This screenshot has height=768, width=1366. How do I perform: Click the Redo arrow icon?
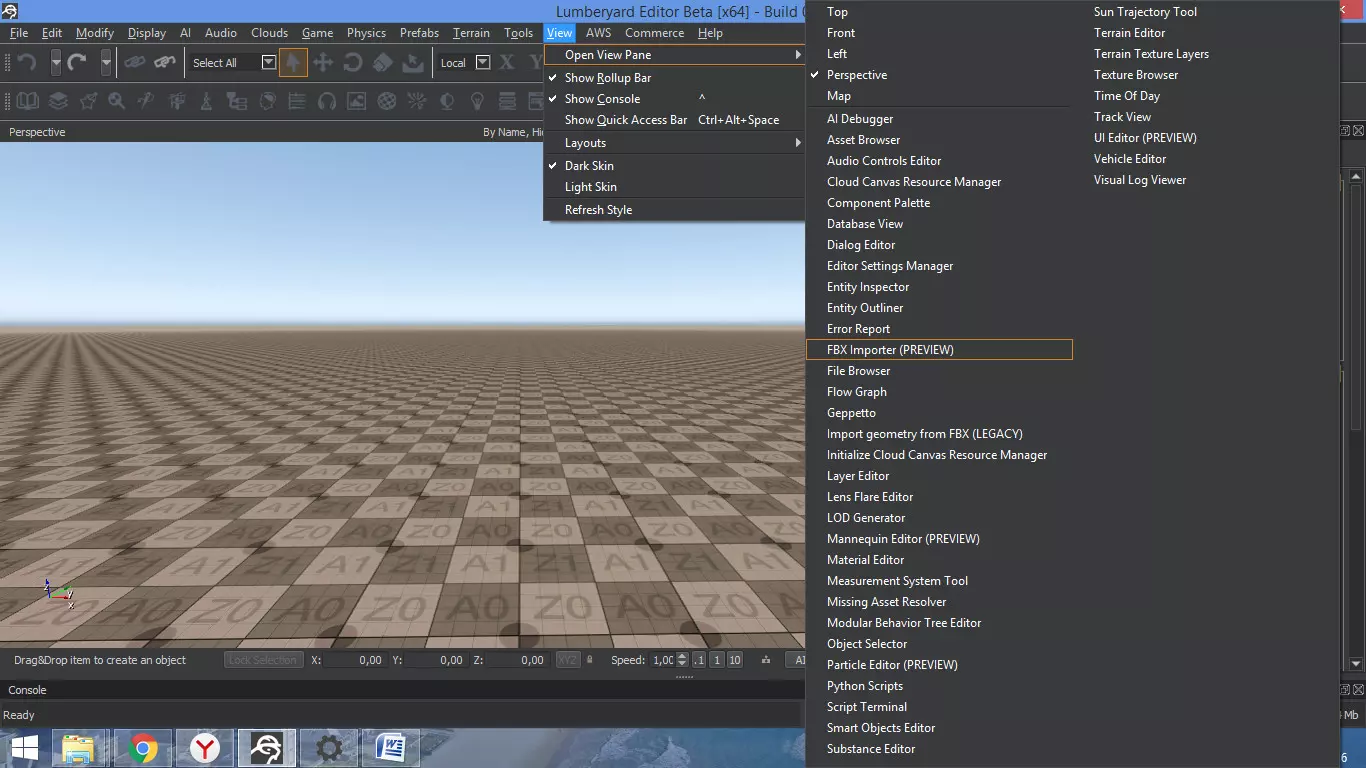75,62
